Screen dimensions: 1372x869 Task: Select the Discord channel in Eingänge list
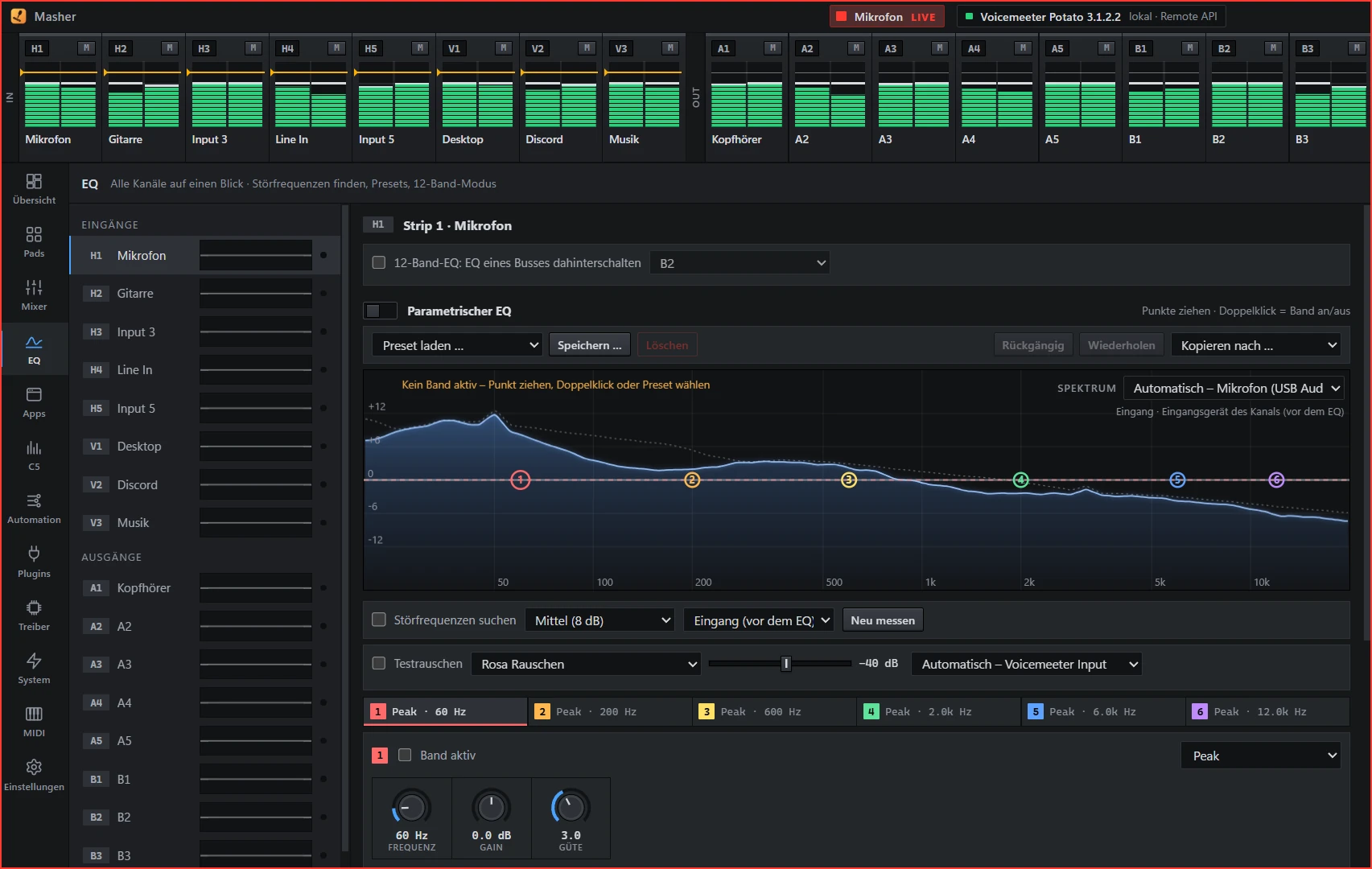[205, 484]
